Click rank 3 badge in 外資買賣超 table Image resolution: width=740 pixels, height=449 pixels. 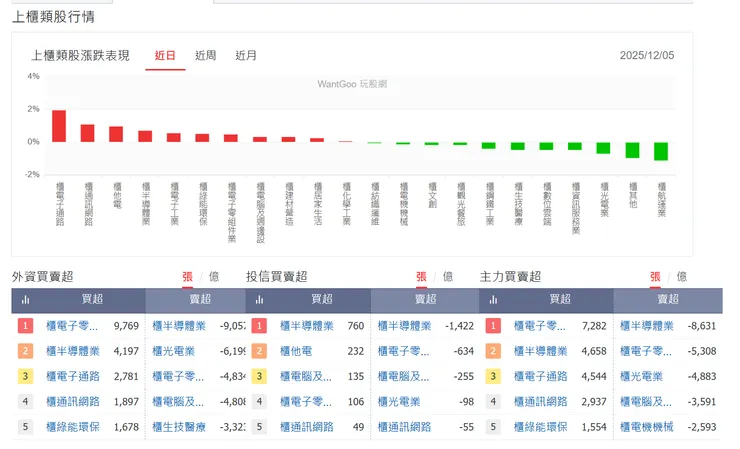point(25,376)
